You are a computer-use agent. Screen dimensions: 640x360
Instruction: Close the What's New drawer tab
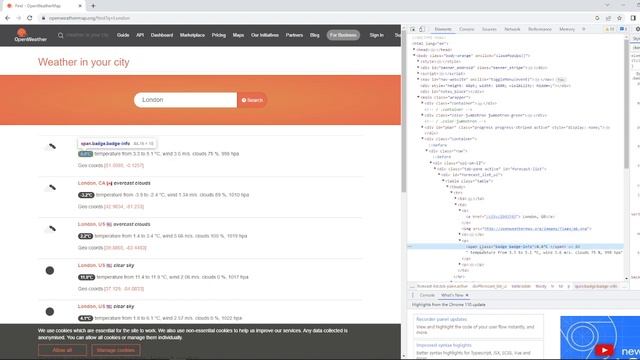click(467, 295)
